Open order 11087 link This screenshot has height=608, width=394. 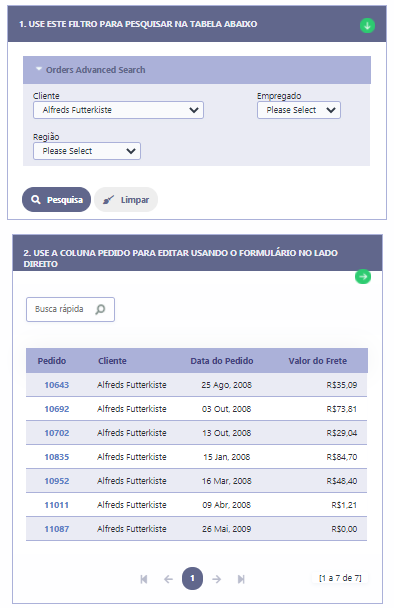[x=57, y=529]
